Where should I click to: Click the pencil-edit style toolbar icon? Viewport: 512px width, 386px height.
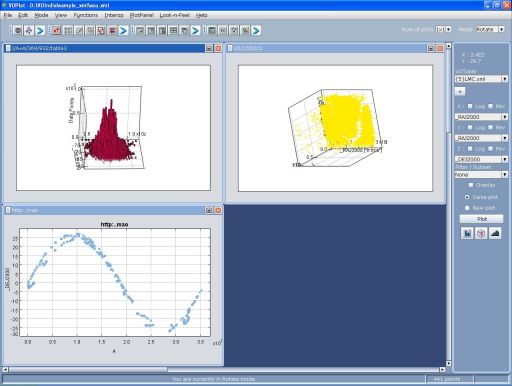79,31
